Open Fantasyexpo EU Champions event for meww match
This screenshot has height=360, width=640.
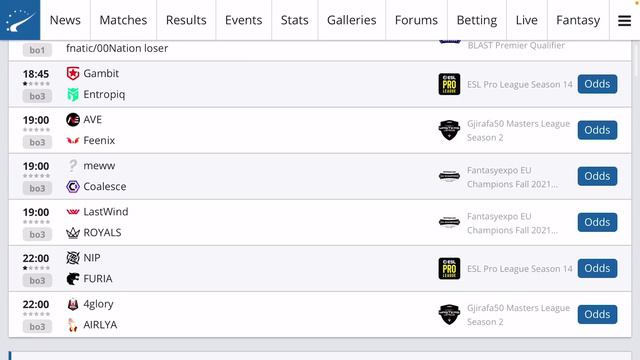coord(512,177)
